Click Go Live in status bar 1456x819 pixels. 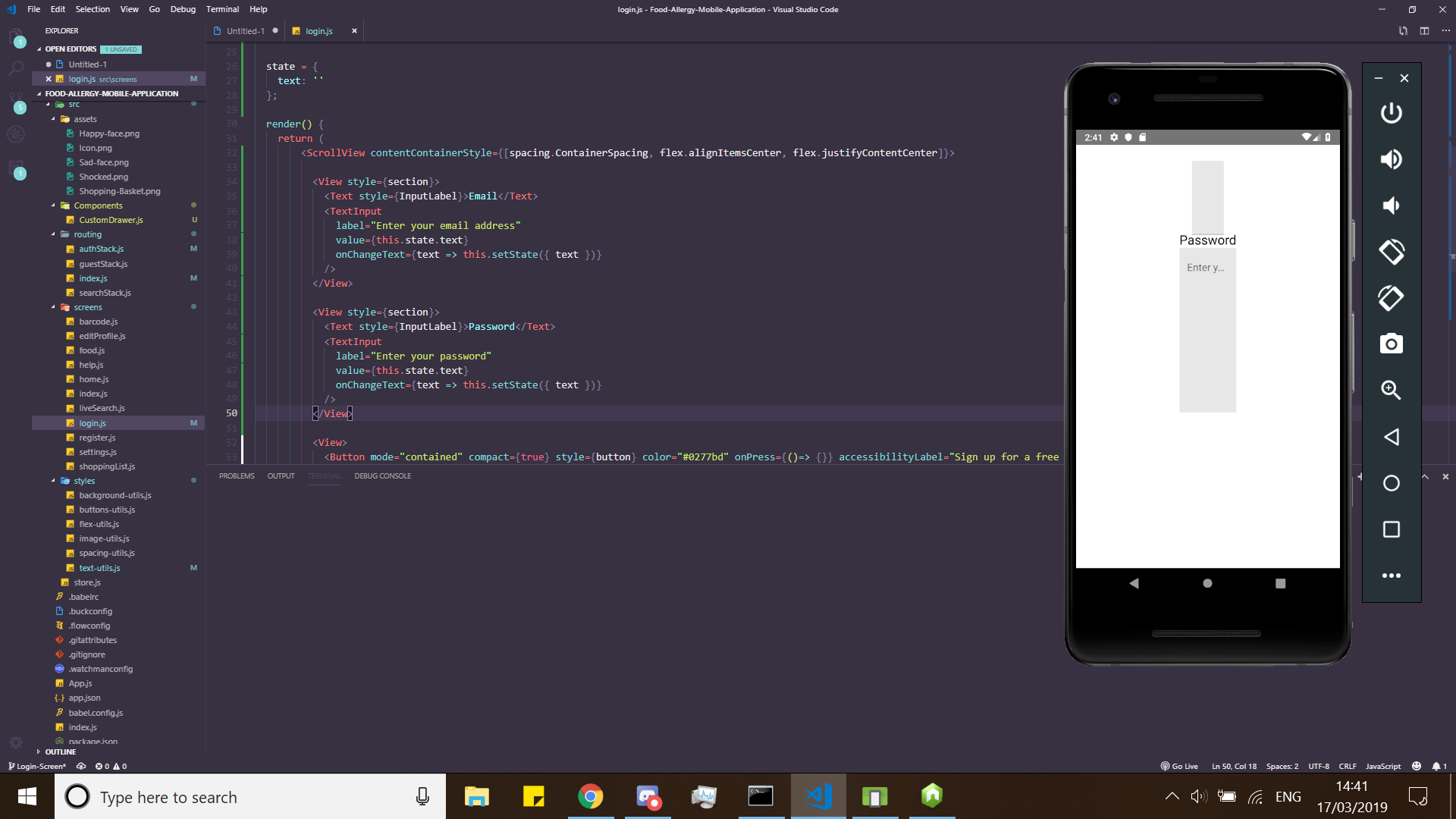pyautogui.click(x=1179, y=766)
